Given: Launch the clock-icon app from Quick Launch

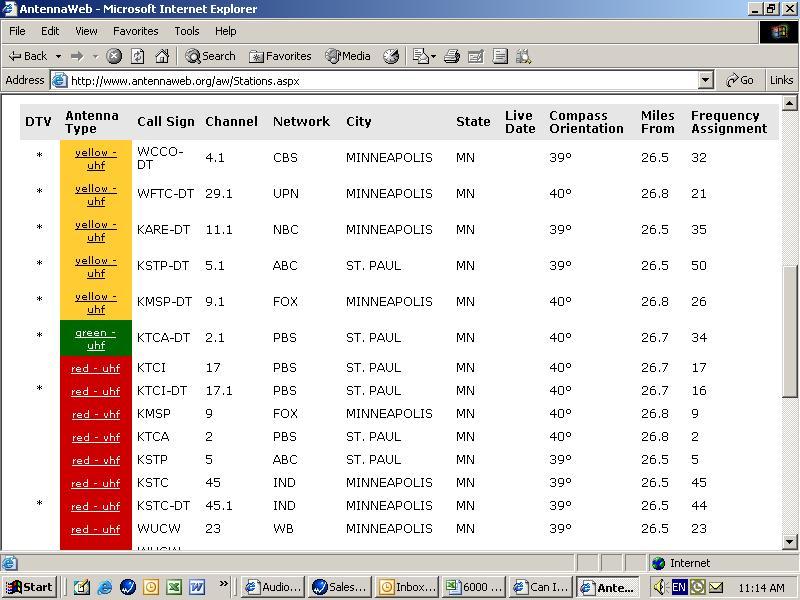Looking at the screenshot, I should click(151, 587).
